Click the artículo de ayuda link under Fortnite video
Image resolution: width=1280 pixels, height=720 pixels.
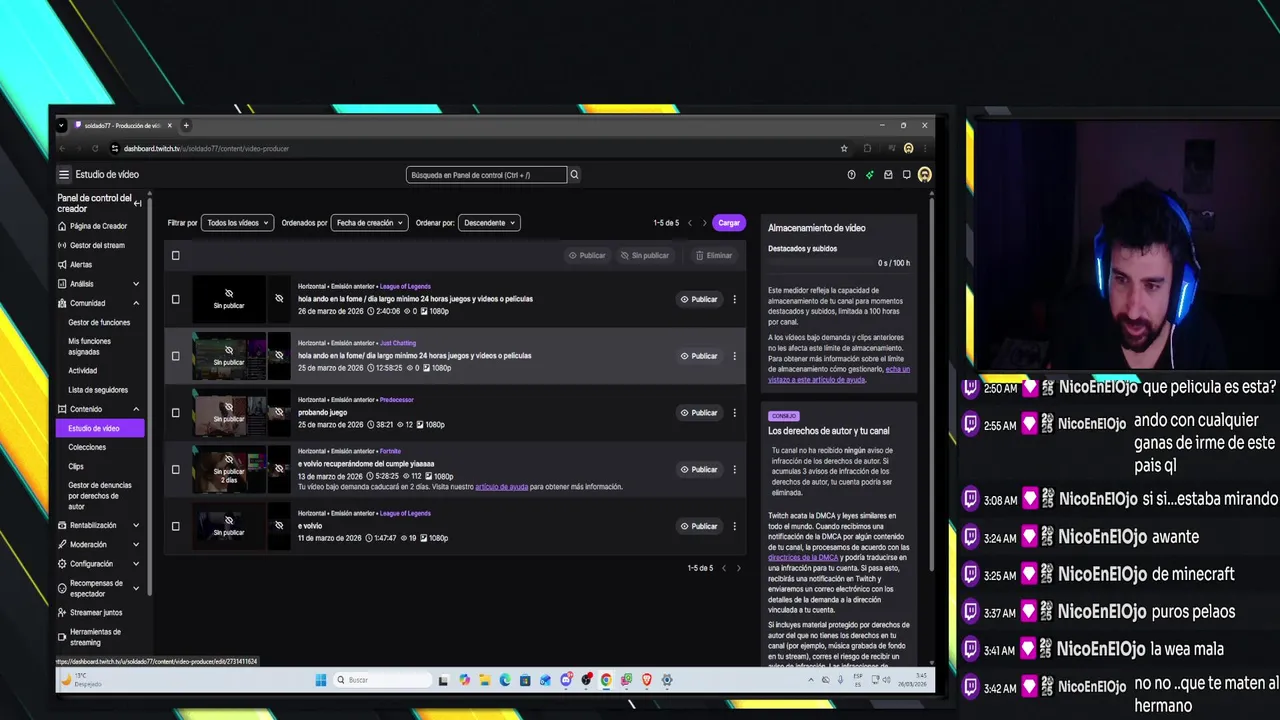[501, 487]
